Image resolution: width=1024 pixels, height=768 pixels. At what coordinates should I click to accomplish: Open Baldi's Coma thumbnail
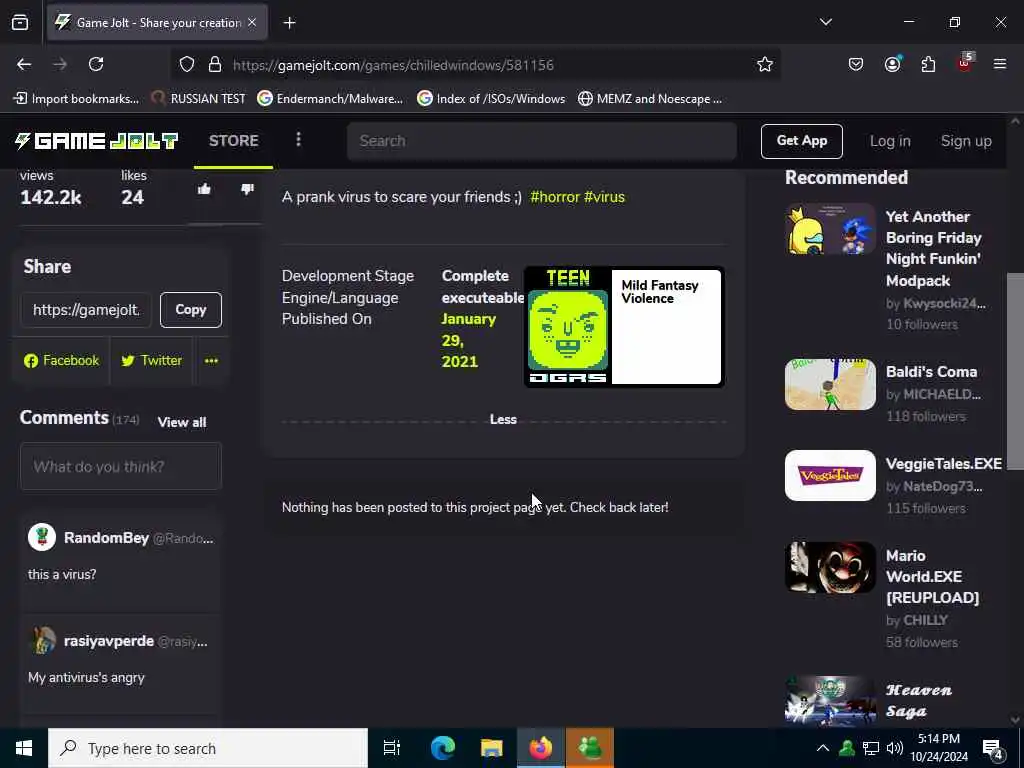[x=830, y=384]
